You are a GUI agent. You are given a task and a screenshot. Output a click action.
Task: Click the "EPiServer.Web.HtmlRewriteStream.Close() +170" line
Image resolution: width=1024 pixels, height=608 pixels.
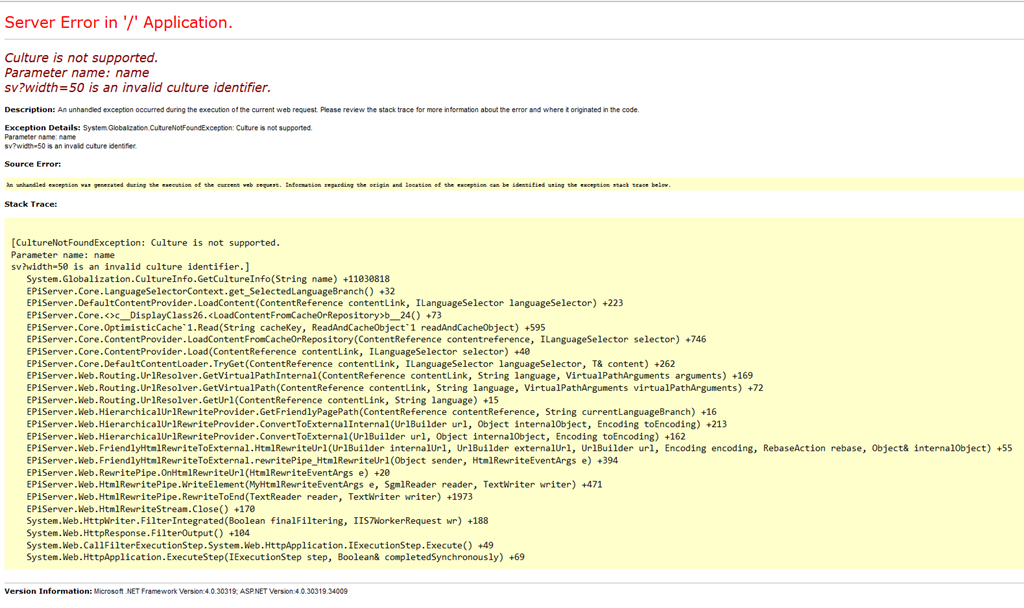141,509
